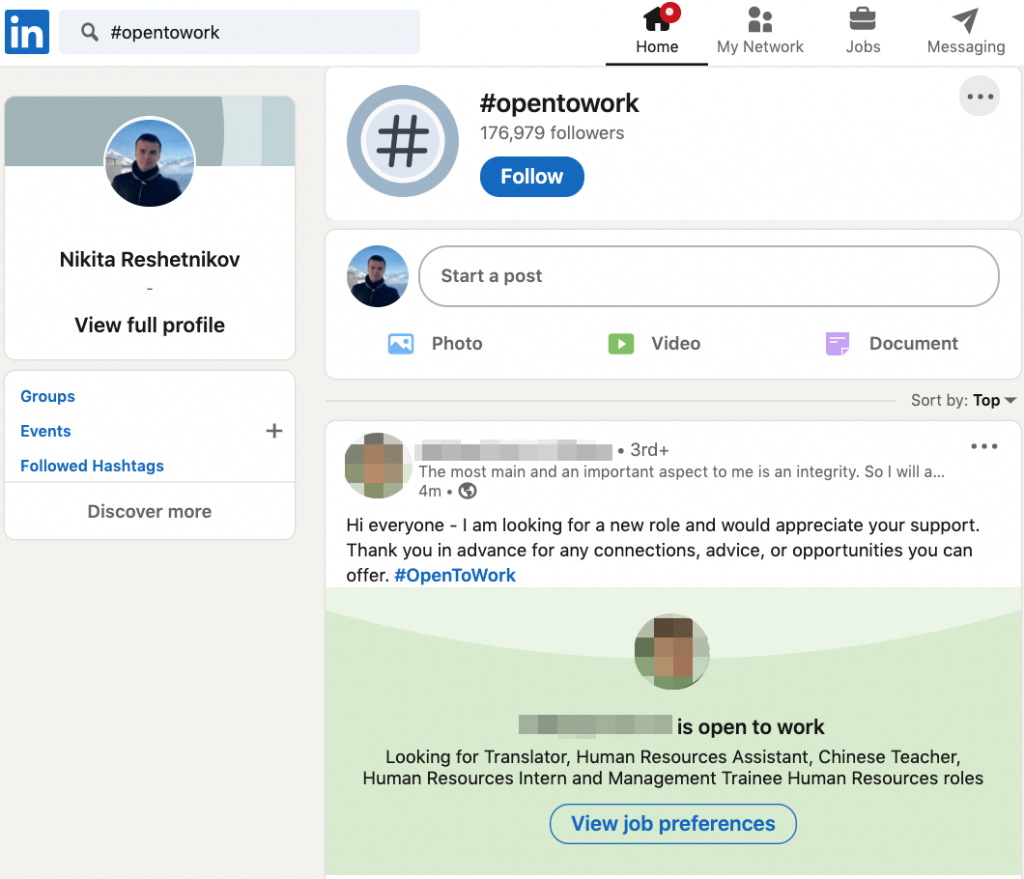This screenshot has width=1024, height=879.
Task: Click View job preferences button
Action: click(x=673, y=824)
